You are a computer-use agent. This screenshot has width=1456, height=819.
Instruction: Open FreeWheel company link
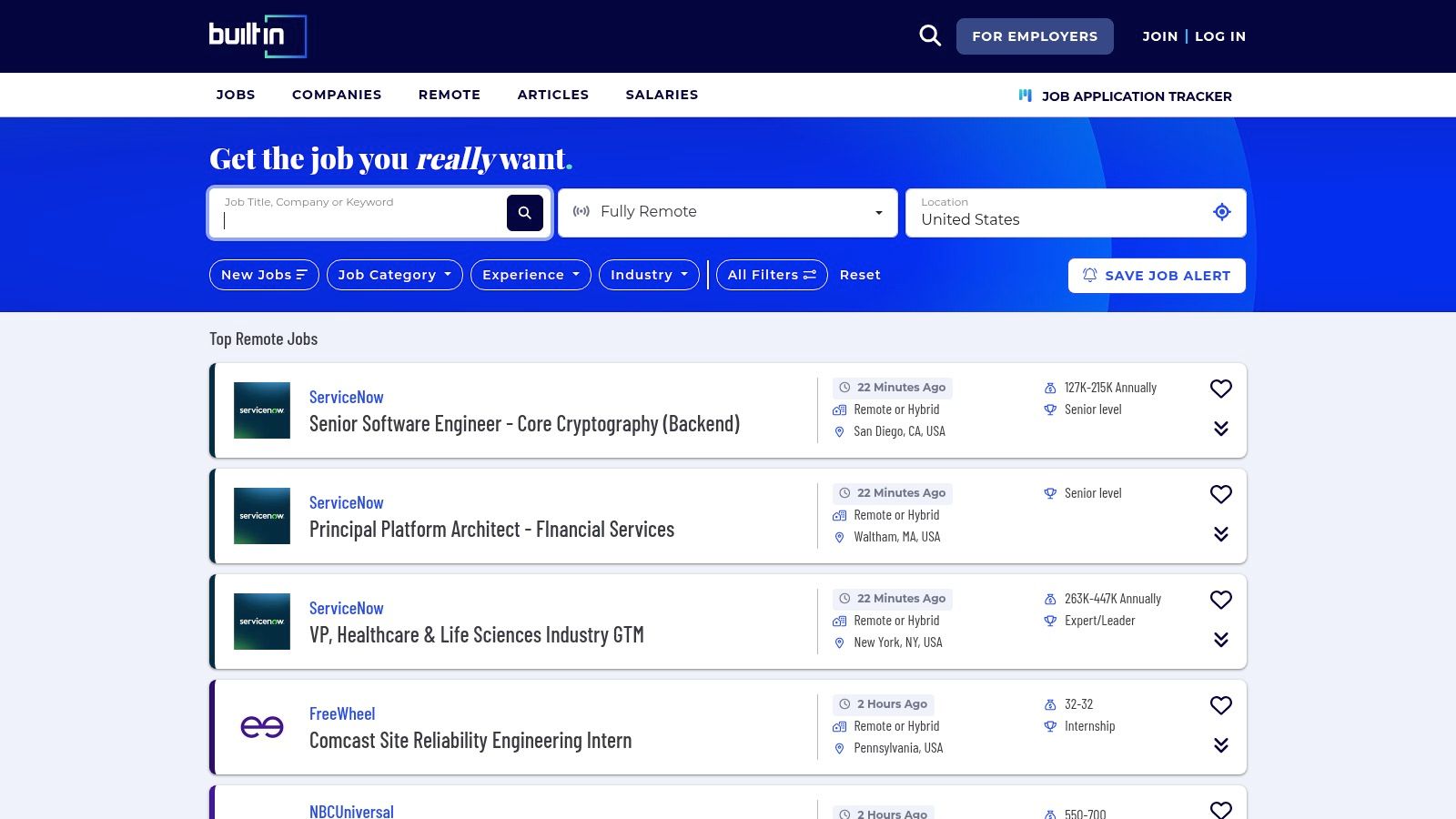342,714
